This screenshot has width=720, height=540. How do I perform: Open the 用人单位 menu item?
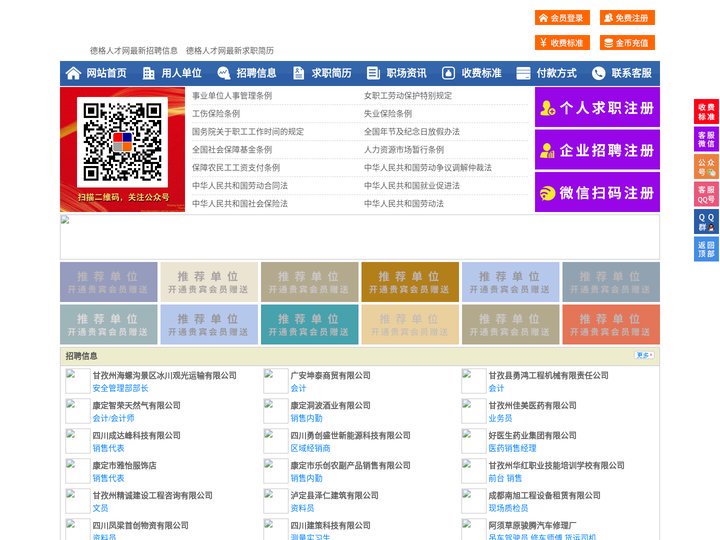(181, 73)
